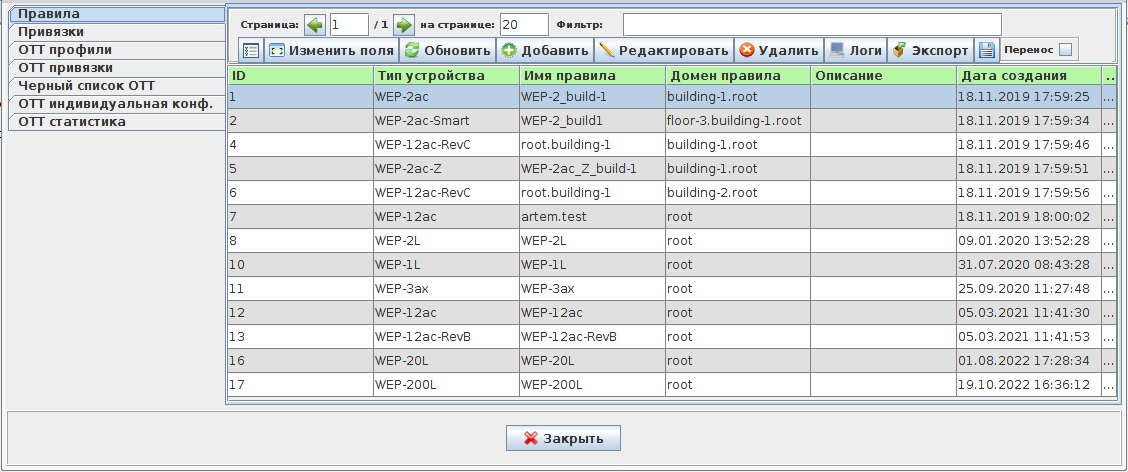The image size is (1128, 472).
Task: Delete selected rule with Удалить
Action: [779, 50]
